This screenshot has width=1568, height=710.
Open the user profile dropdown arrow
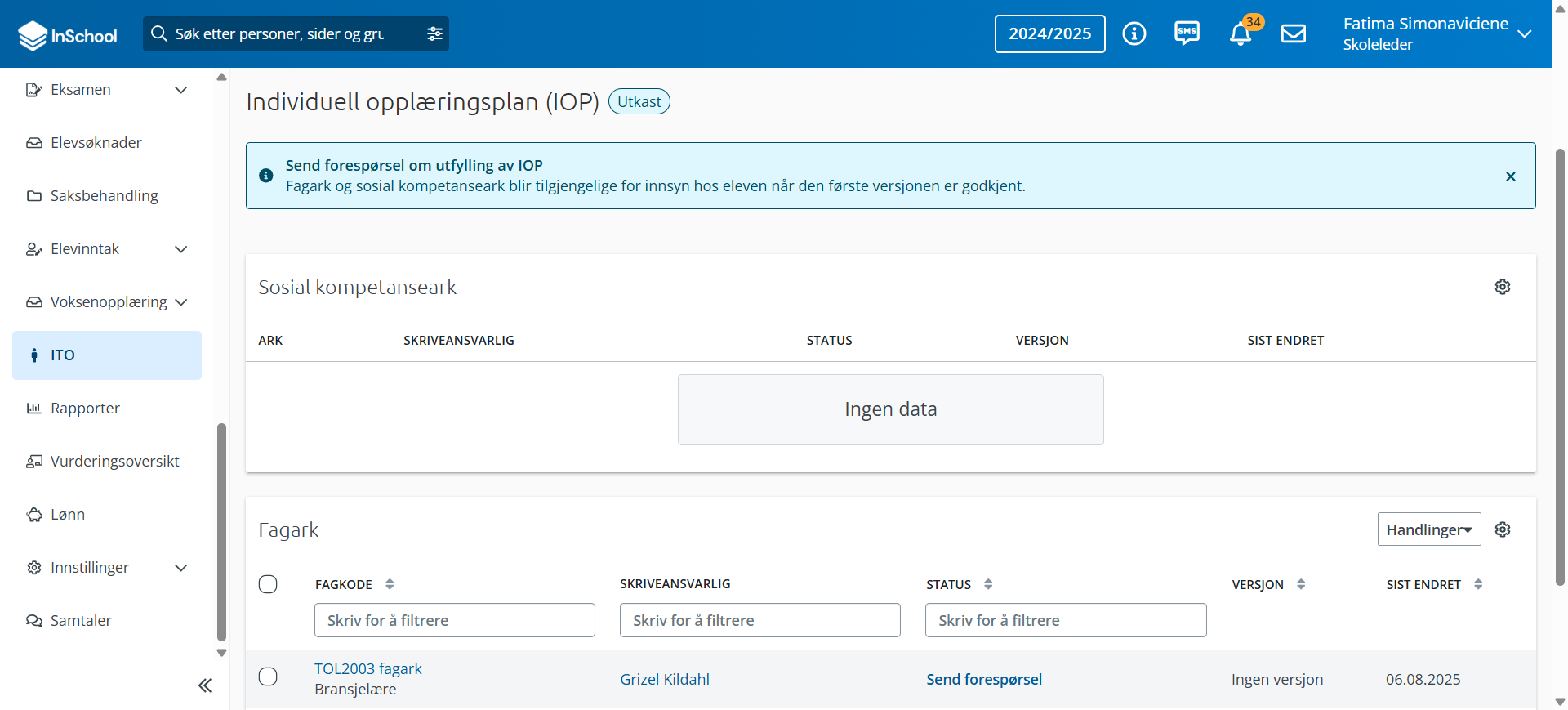1524,33
